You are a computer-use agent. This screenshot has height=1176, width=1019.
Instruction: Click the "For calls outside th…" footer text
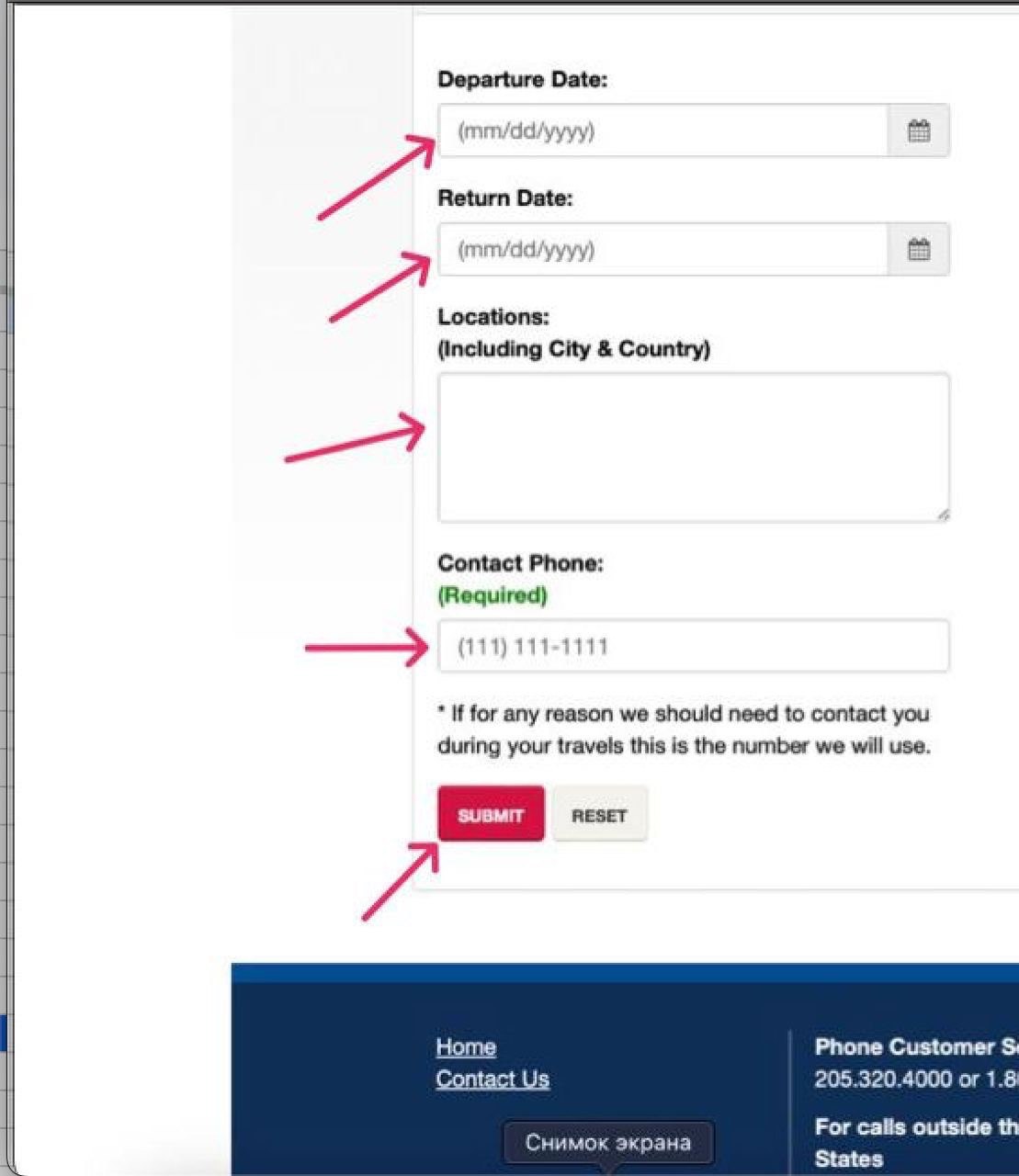(x=916, y=1127)
